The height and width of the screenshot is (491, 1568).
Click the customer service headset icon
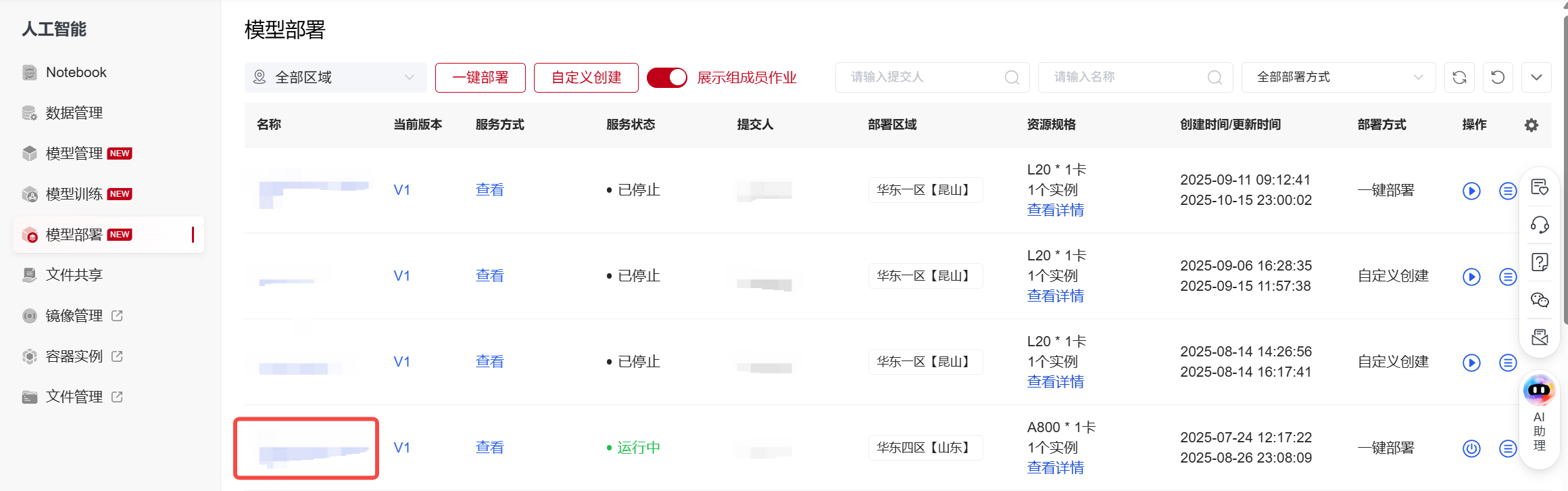point(1540,225)
